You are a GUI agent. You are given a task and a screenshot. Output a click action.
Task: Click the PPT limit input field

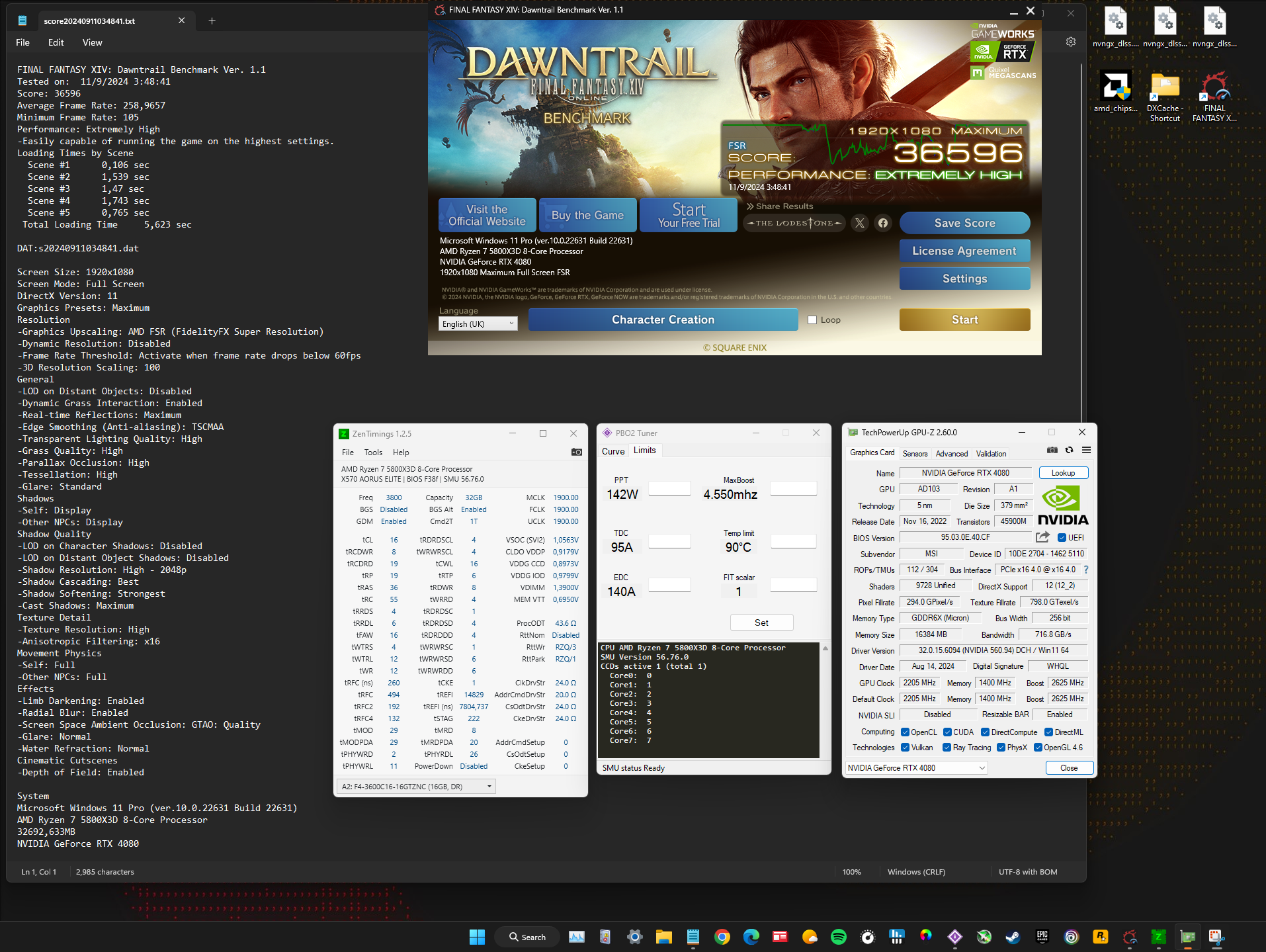click(x=669, y=488)
